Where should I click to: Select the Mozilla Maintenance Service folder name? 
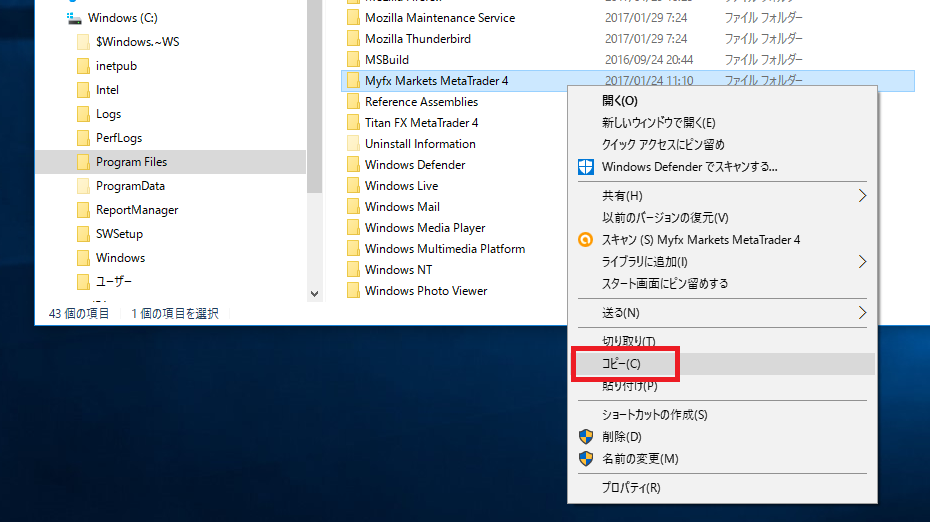pyautogui.click(x=440, y=18)
